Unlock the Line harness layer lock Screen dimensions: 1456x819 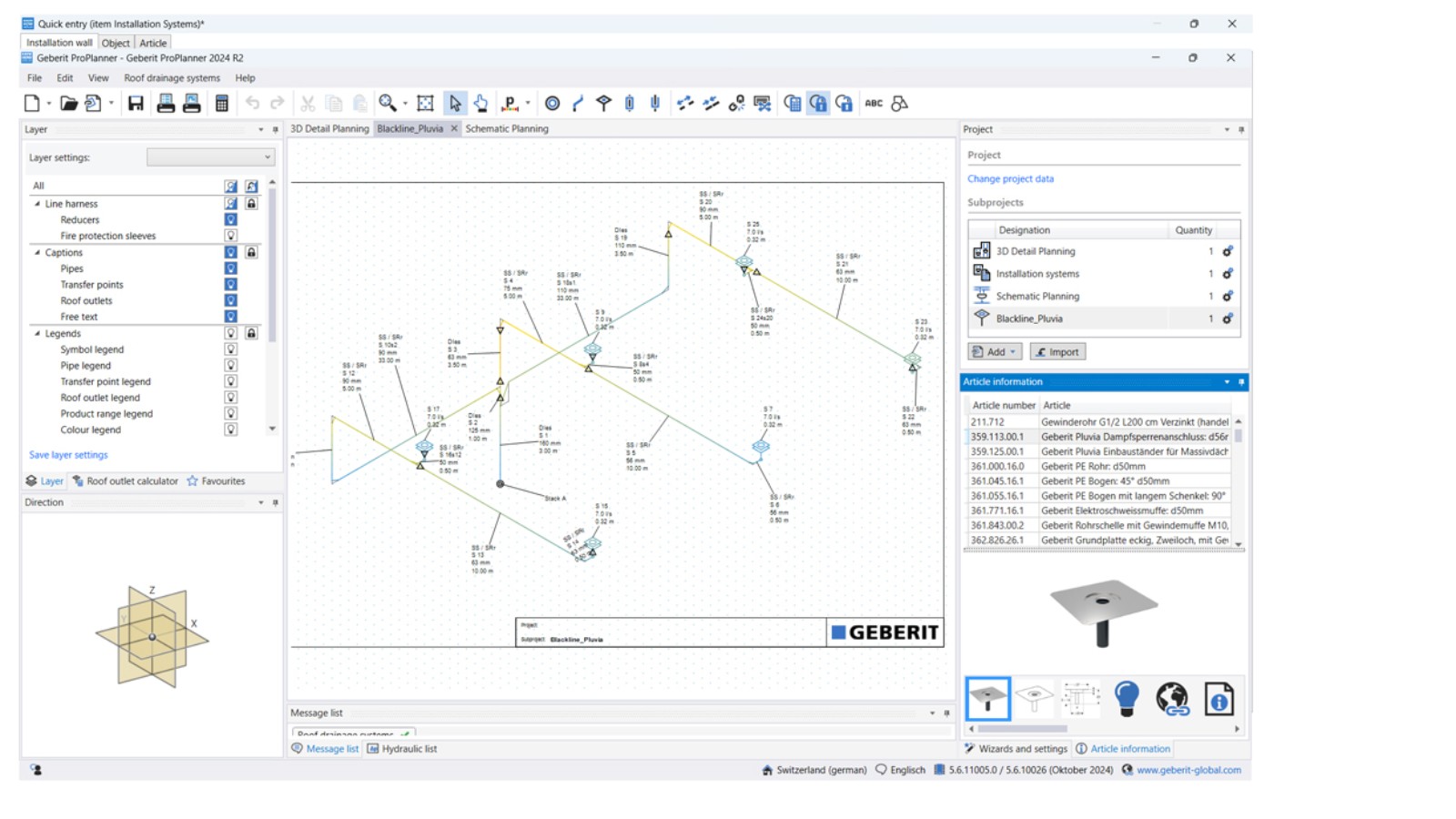point(251,203)
